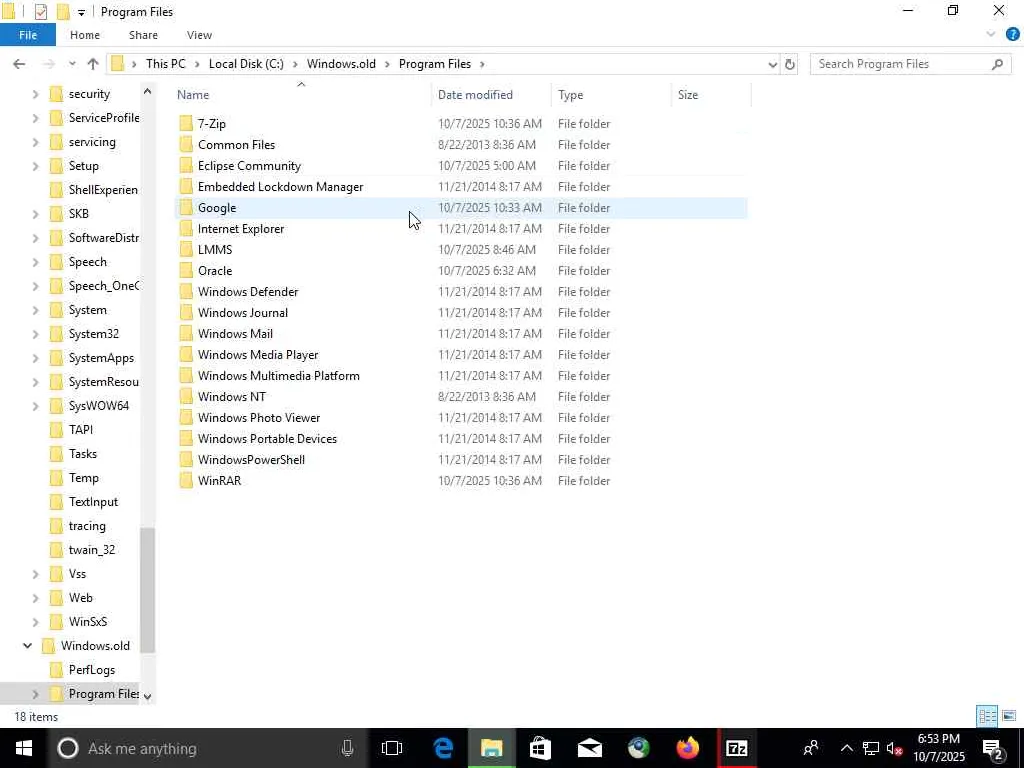Open Customize Quick Access Toolbar dropdown
This screenshot has width=1024, height=768.
point(81,12)
